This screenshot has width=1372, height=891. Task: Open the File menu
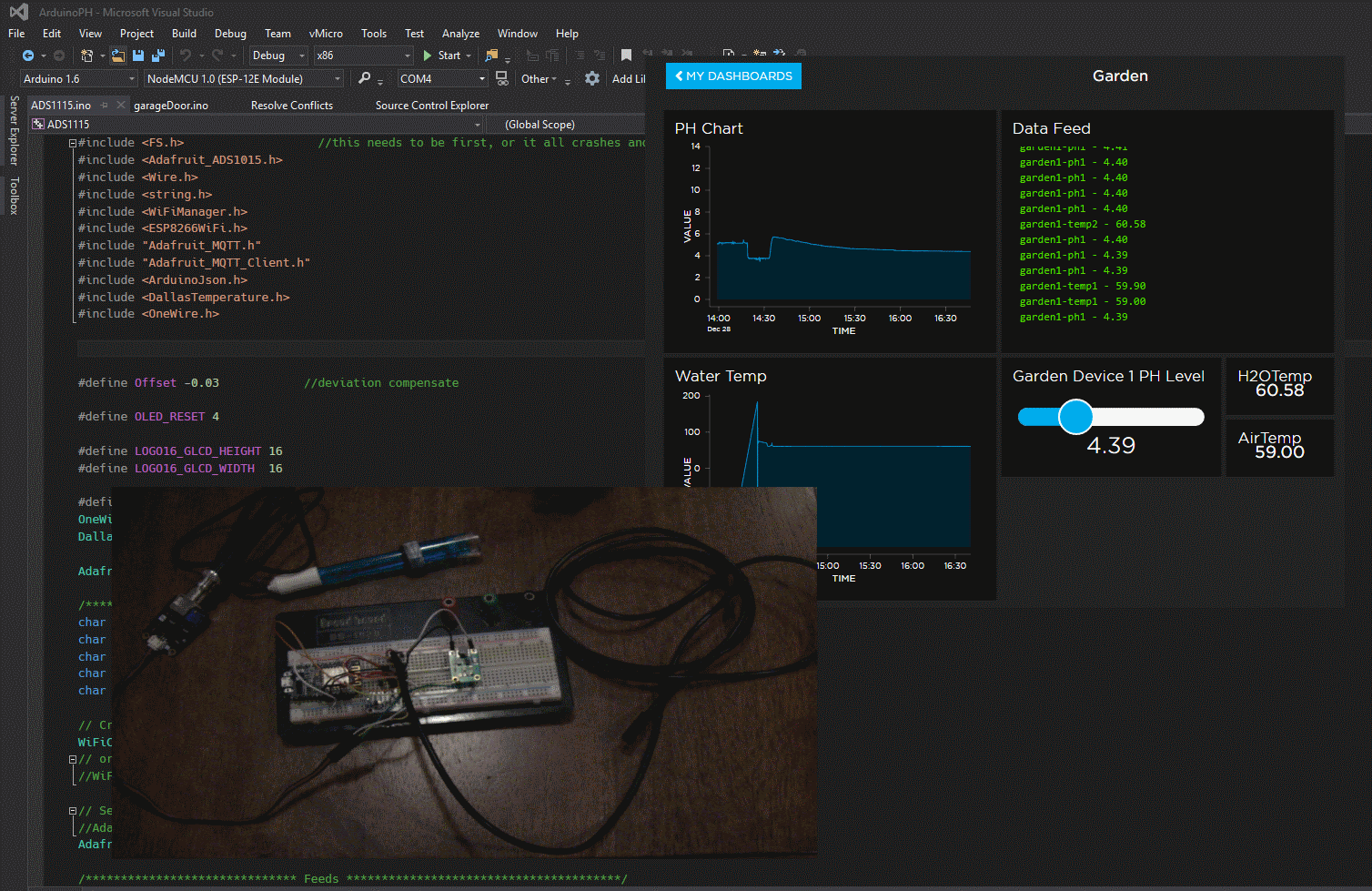(16, 33)
